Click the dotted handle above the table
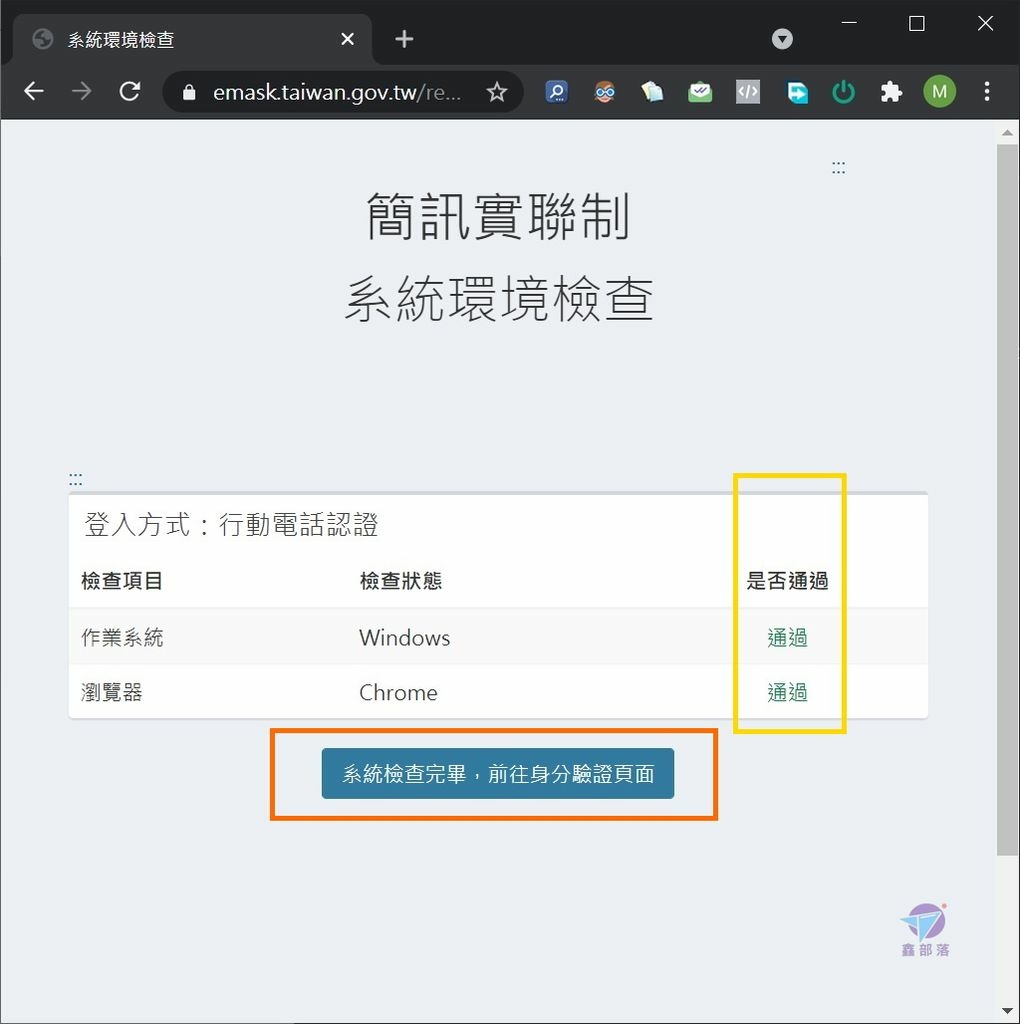 [x=76, y=479]
